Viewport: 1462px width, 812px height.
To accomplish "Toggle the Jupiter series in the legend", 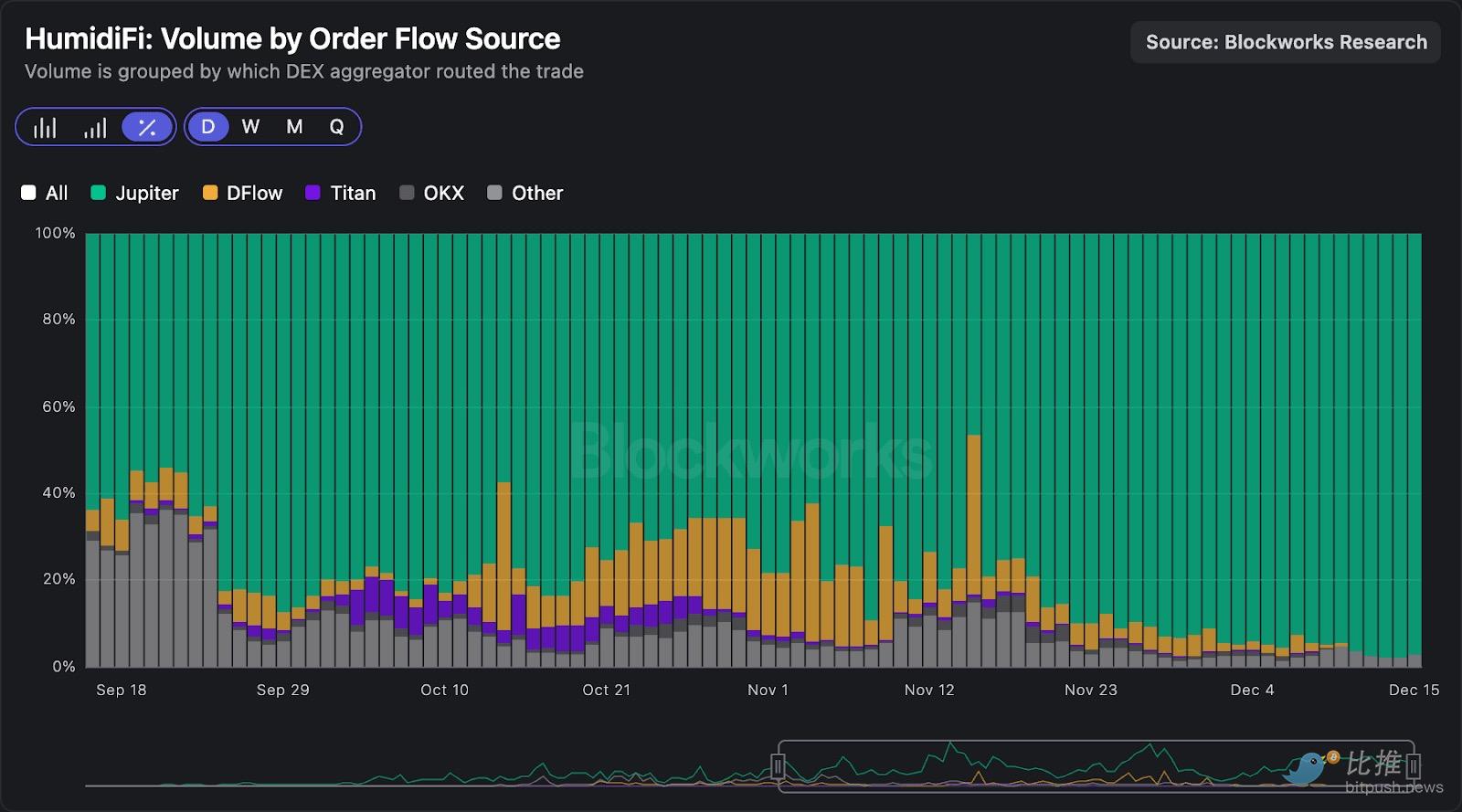I will pyautogui.click(x=99, y=193).
